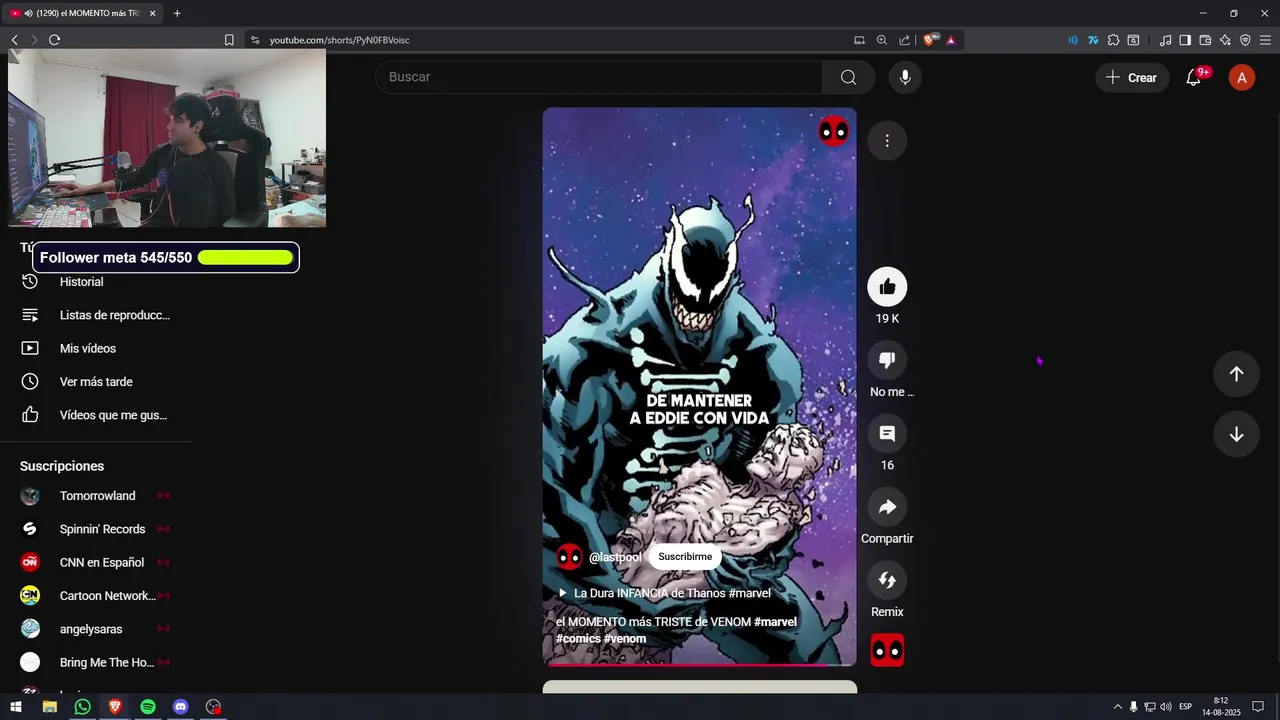Screen dimensions: 1280x720
Task: Click the zoom magnifier in address bar
Action: tap(882, 40)
